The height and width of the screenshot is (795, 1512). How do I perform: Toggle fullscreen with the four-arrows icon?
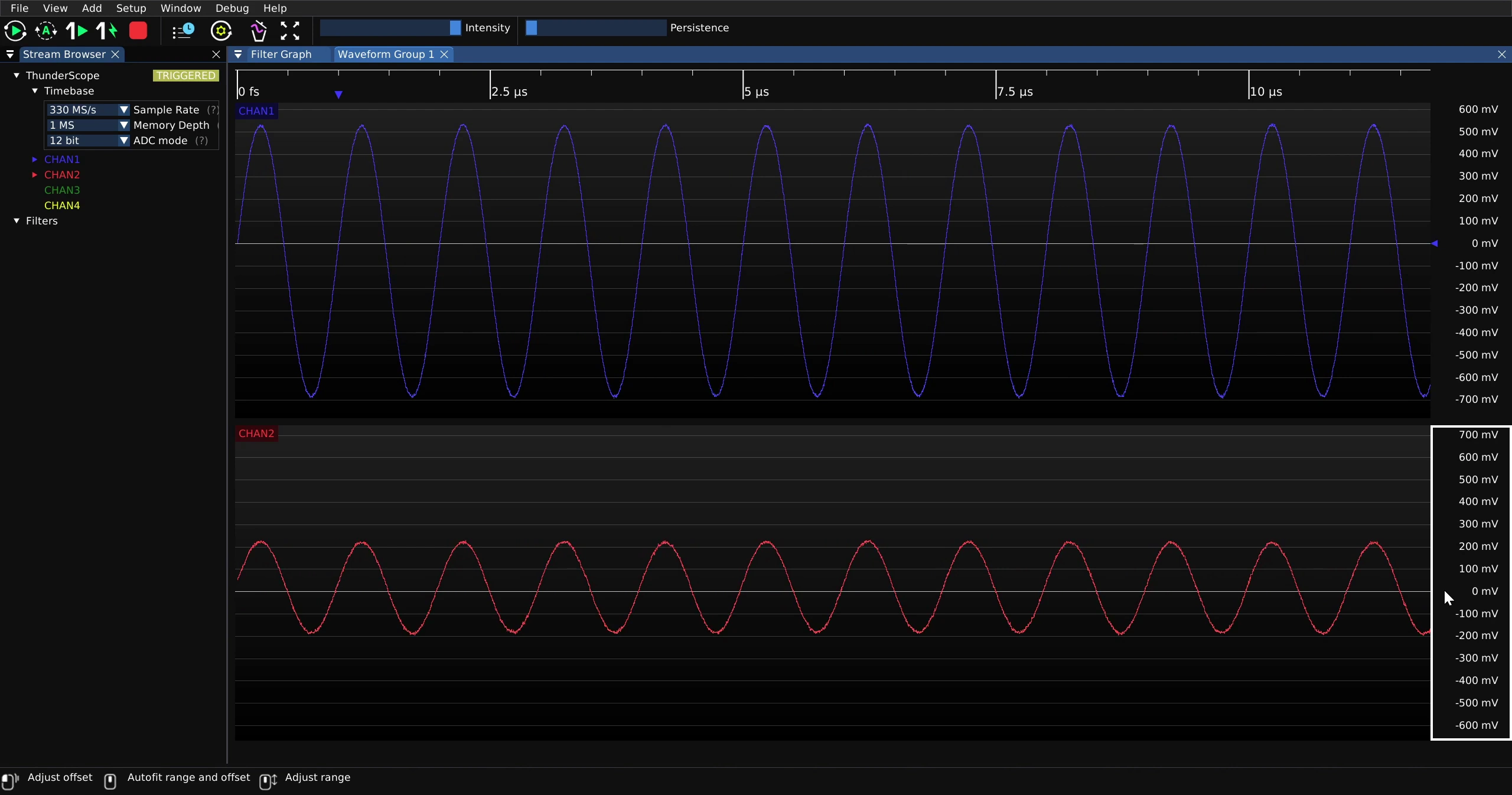pos(290,31)
